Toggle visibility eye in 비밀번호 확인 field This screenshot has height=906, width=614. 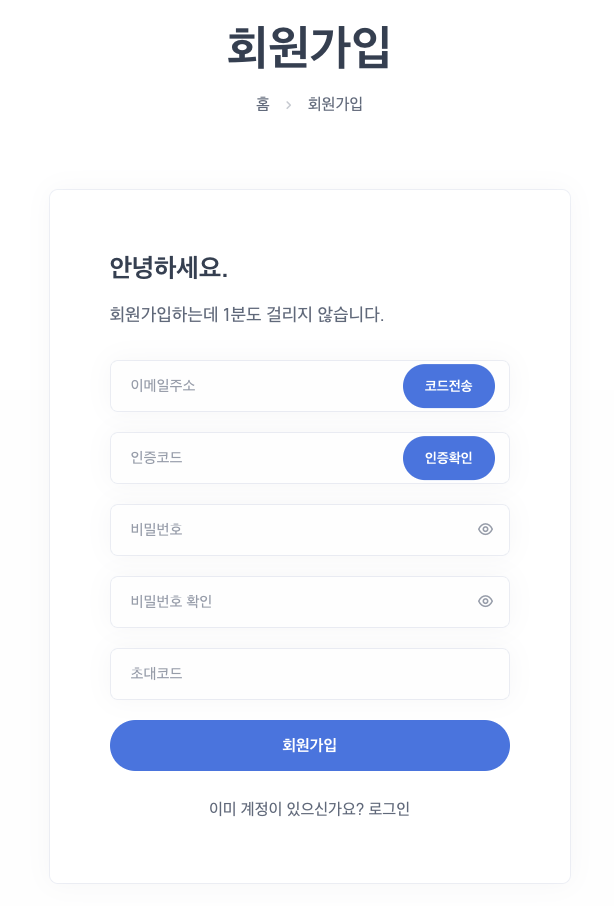485,601
